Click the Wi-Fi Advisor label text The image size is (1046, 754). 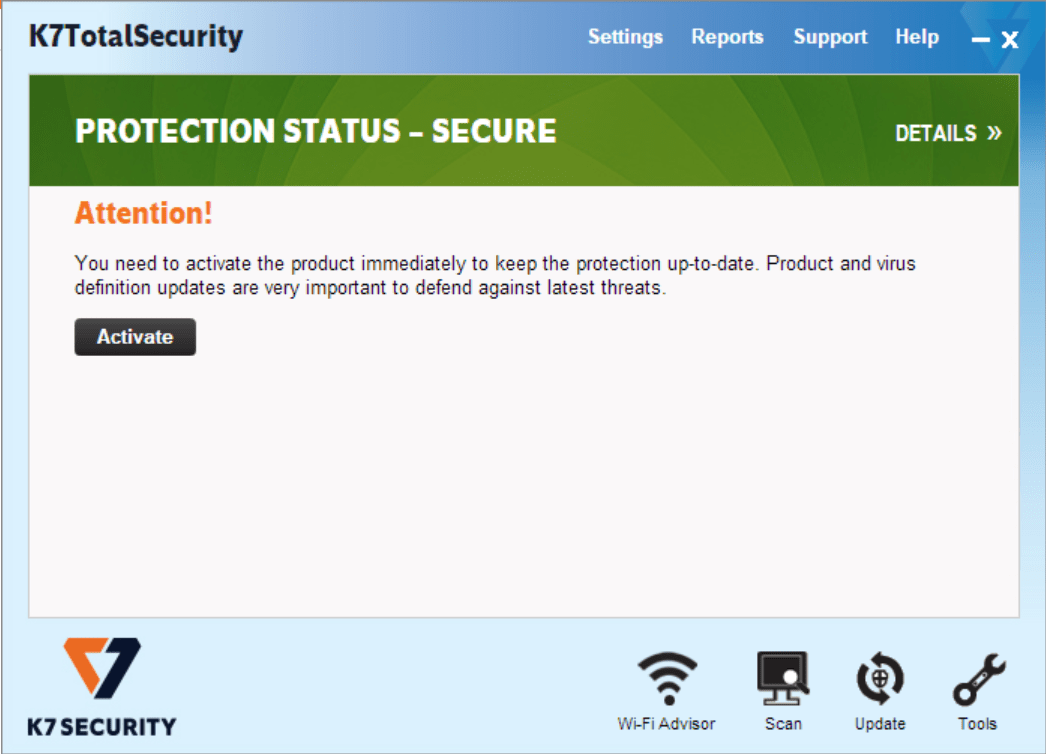(668, 723)
